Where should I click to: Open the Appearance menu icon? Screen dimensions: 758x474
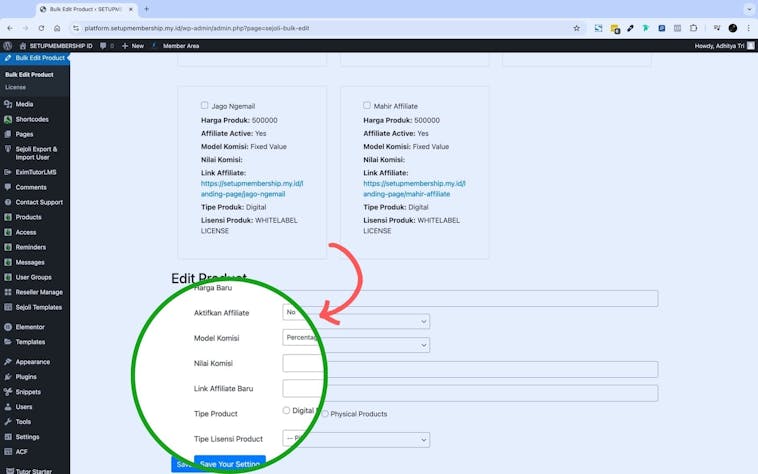point(8,362)
